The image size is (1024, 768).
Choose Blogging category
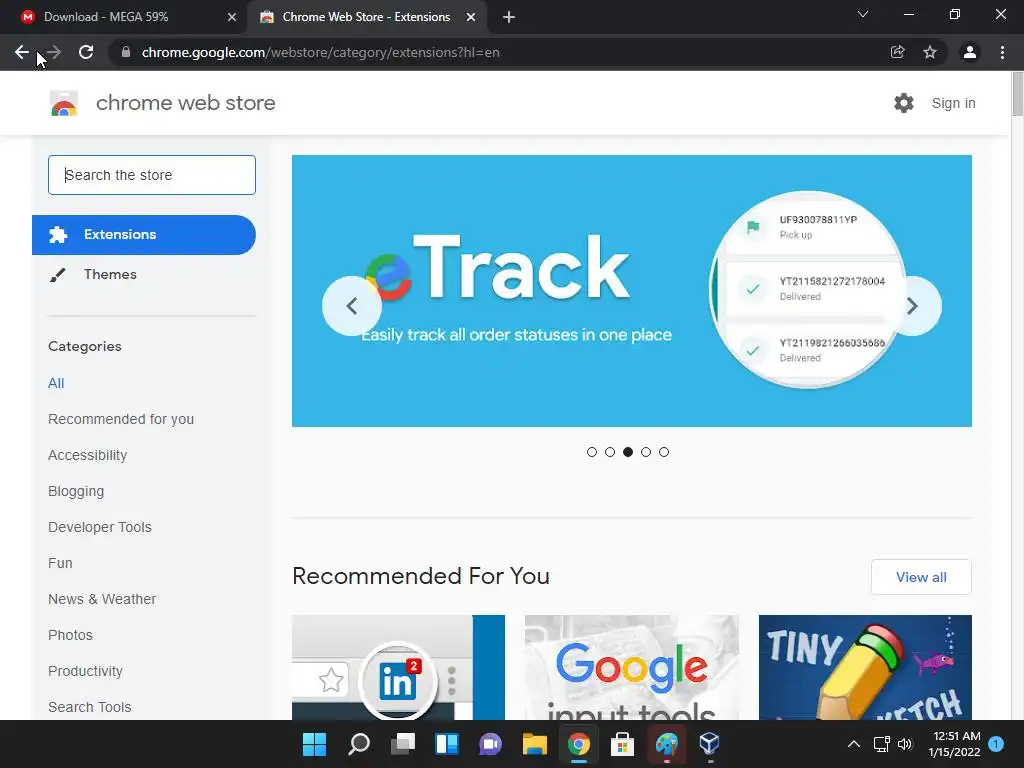tap(76, 491)
